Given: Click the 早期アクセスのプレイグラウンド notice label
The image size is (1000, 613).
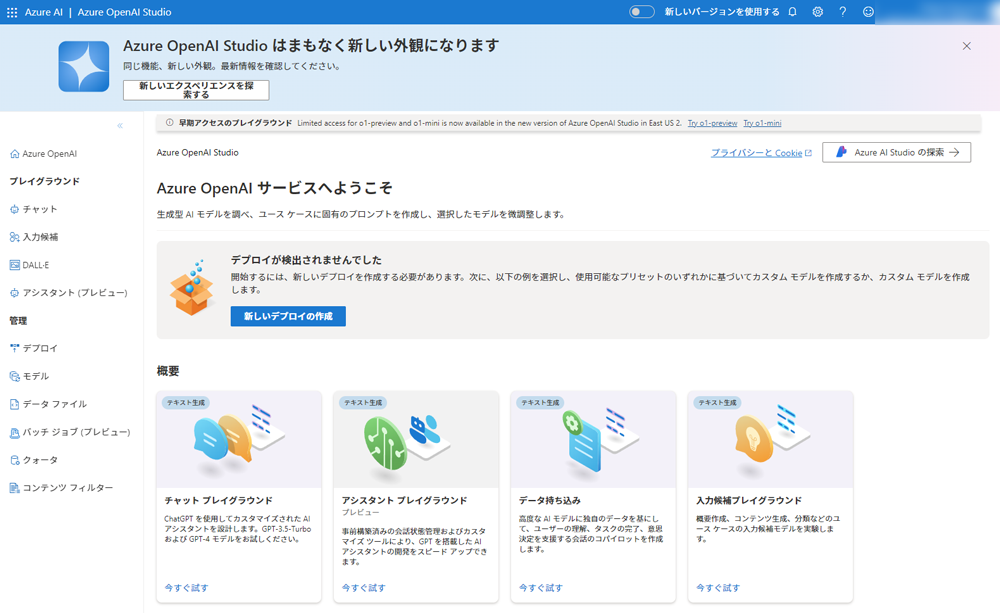Looking at the screenshot, I should (x=235, y=123).
